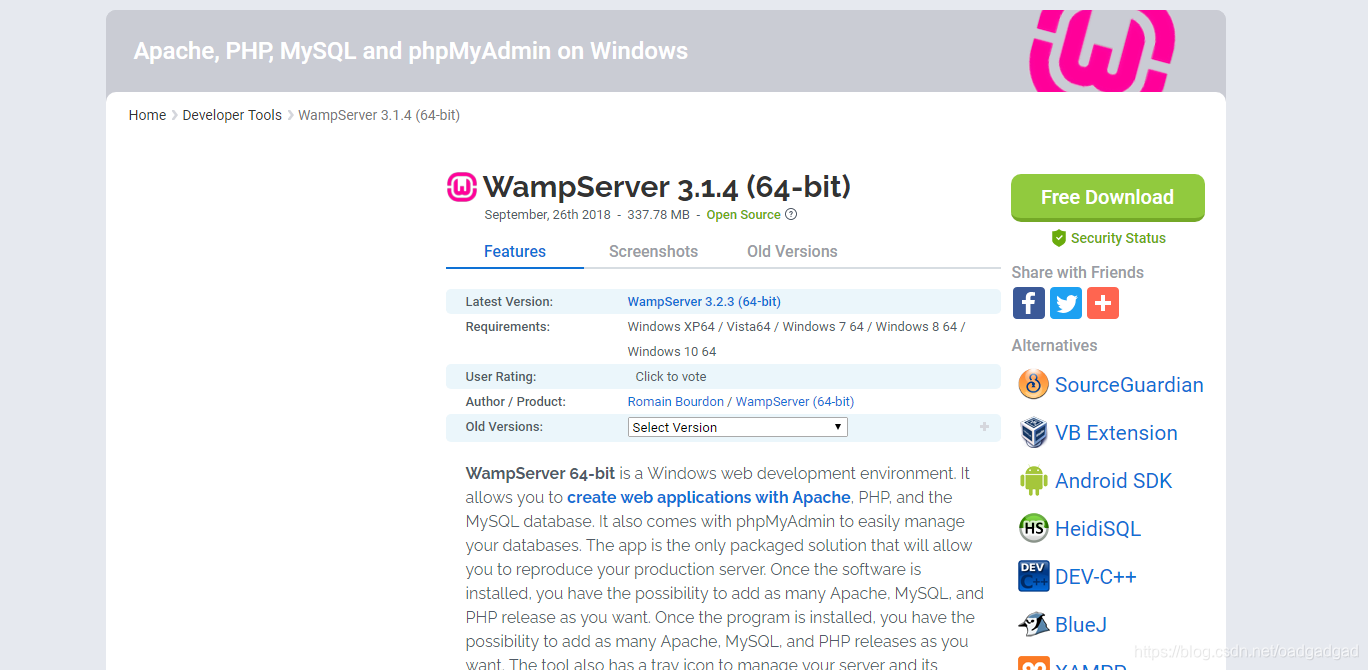Open HeidiSQL alternative link
This screenshot has width=1368, height=670.
[x=1097, y=529]
